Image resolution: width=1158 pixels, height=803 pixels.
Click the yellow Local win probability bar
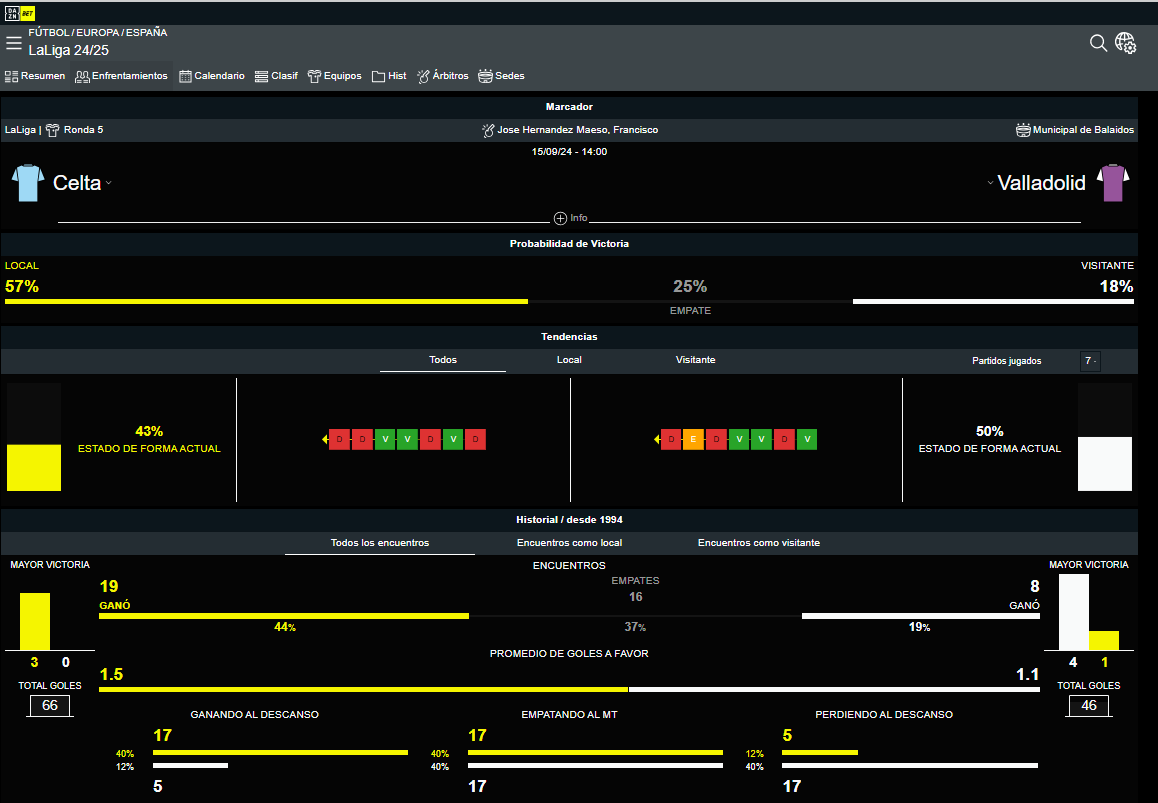click(x=266, y=301)
